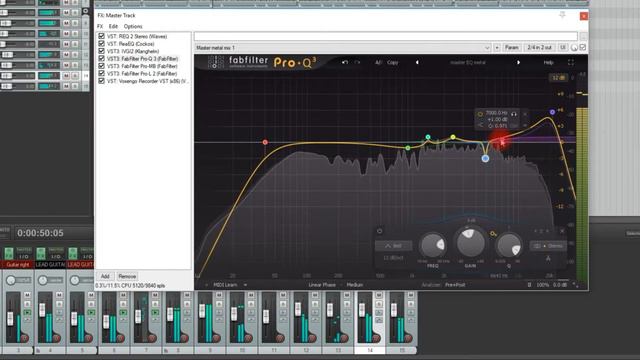
Task: Toggle band power in floating band display
Action: (x=480, y=114)
